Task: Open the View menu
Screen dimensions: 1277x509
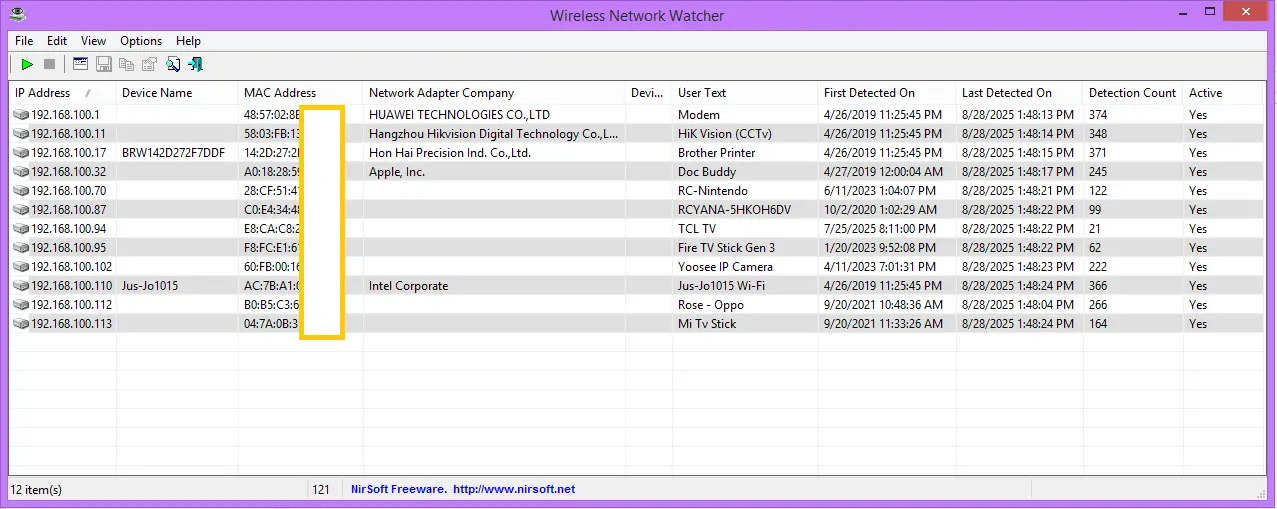Action: [93, 41]
